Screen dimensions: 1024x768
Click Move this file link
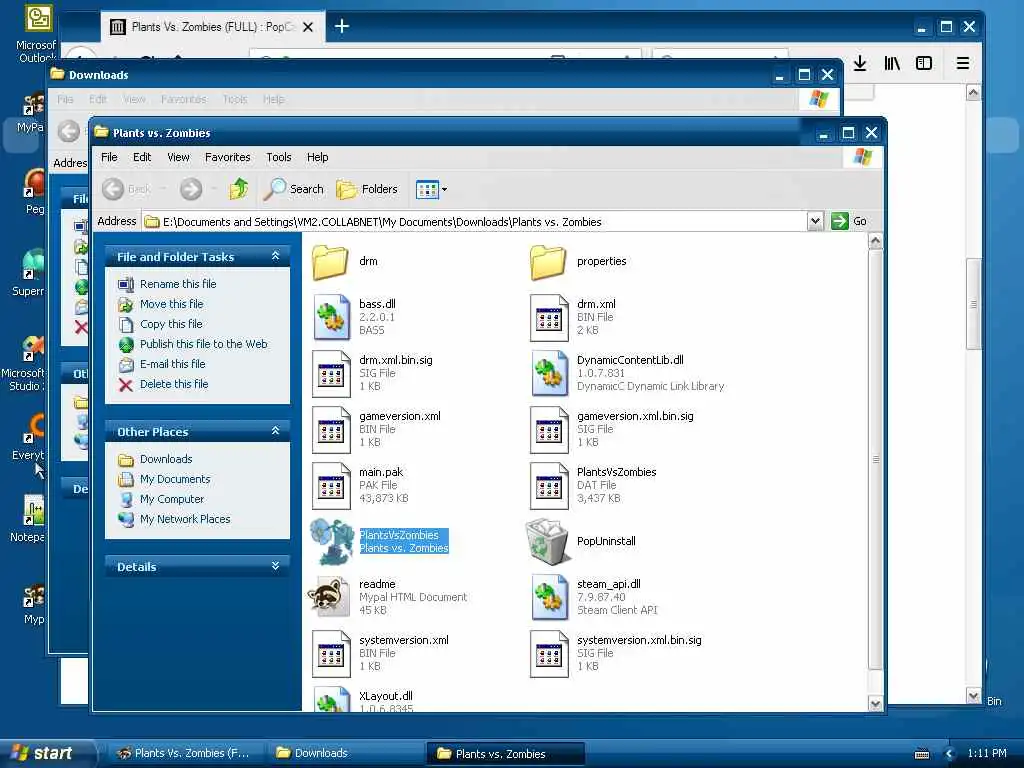pyautogui.click(x=171, y=304)
